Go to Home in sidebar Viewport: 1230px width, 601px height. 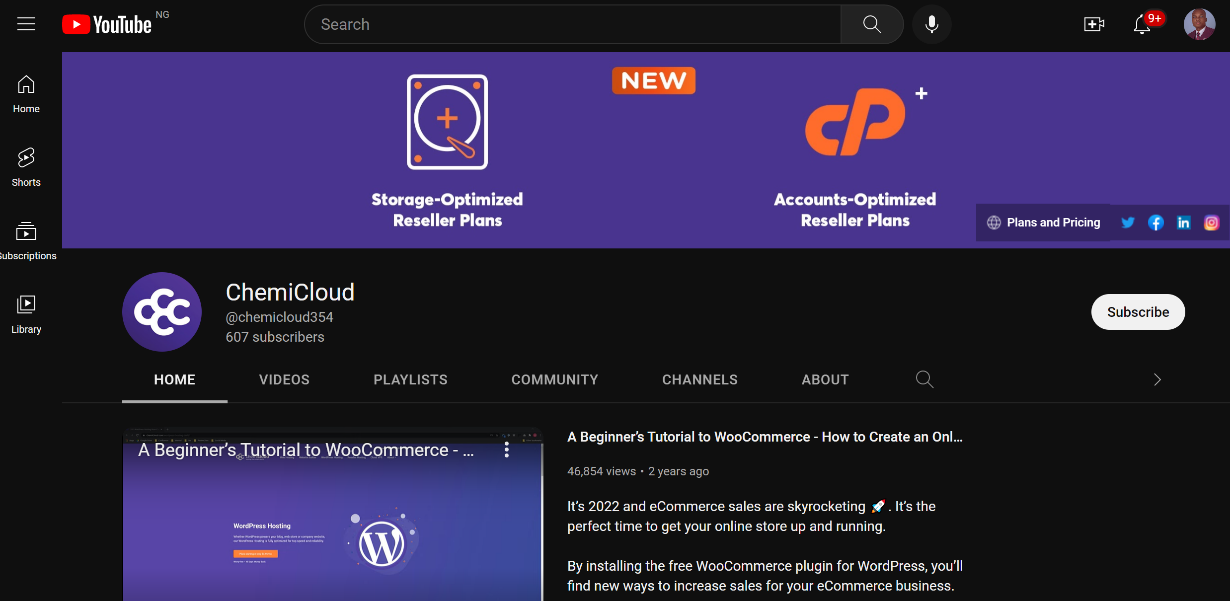pyautogui.click(x=26, y=94)
